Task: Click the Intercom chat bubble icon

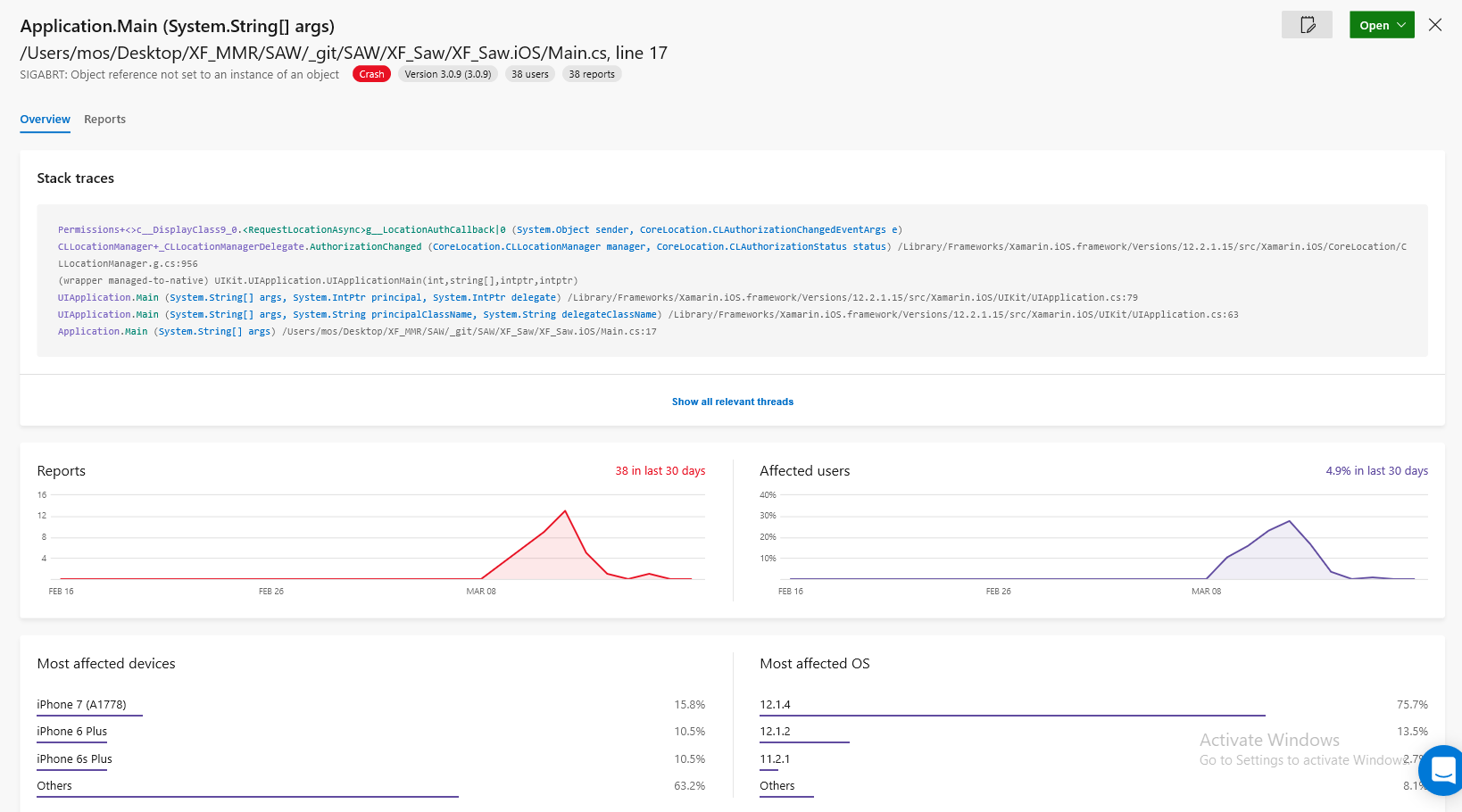Action: click(x=1442, y=770)
